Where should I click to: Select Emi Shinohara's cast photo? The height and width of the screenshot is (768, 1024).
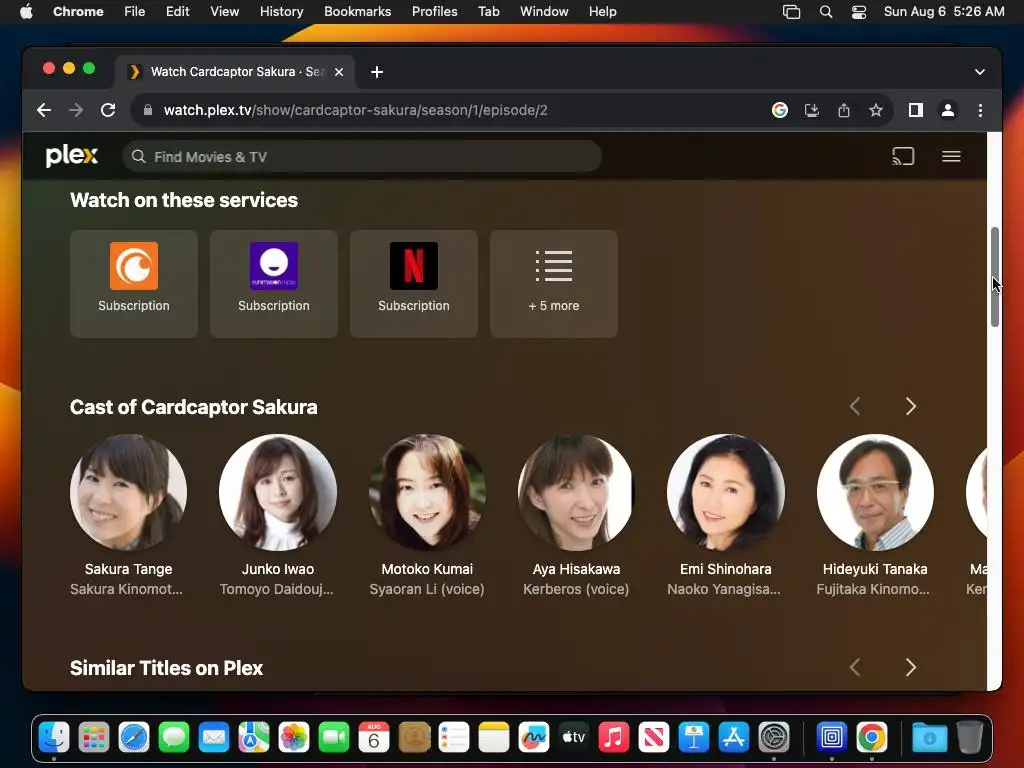[x=726, y=492]
